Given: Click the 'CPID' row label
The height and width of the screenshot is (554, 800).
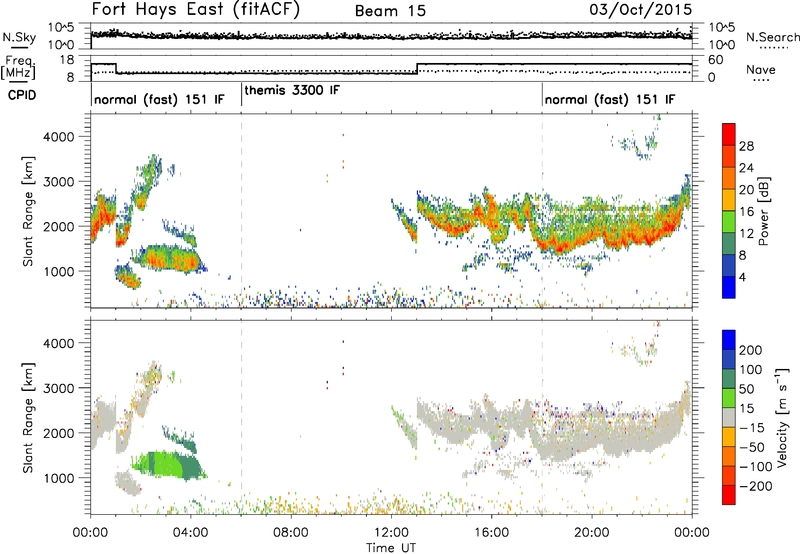Looking at the screenshot, I should [22, 95].
